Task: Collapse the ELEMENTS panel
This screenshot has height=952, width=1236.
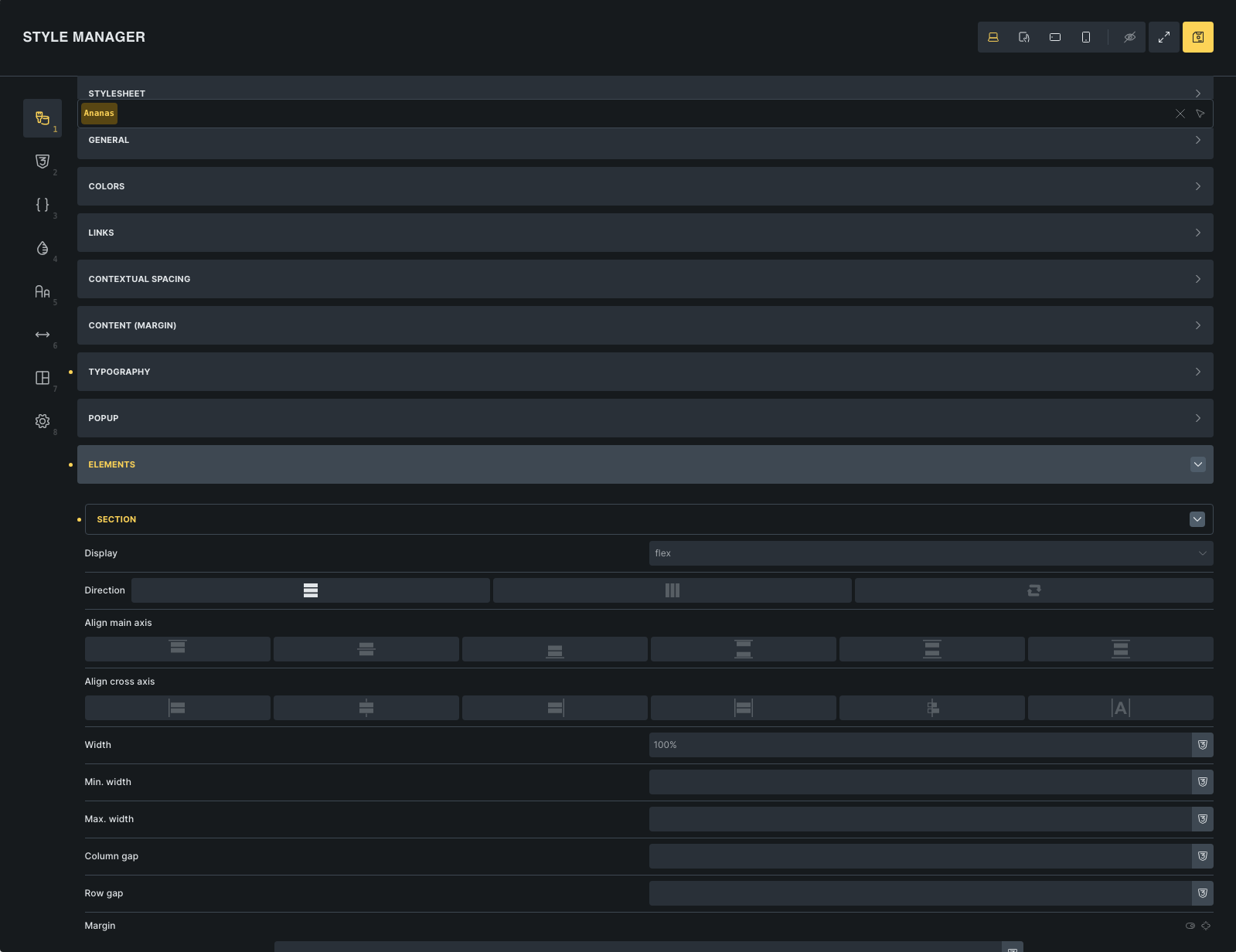Action: click(x=1197, y=464)
